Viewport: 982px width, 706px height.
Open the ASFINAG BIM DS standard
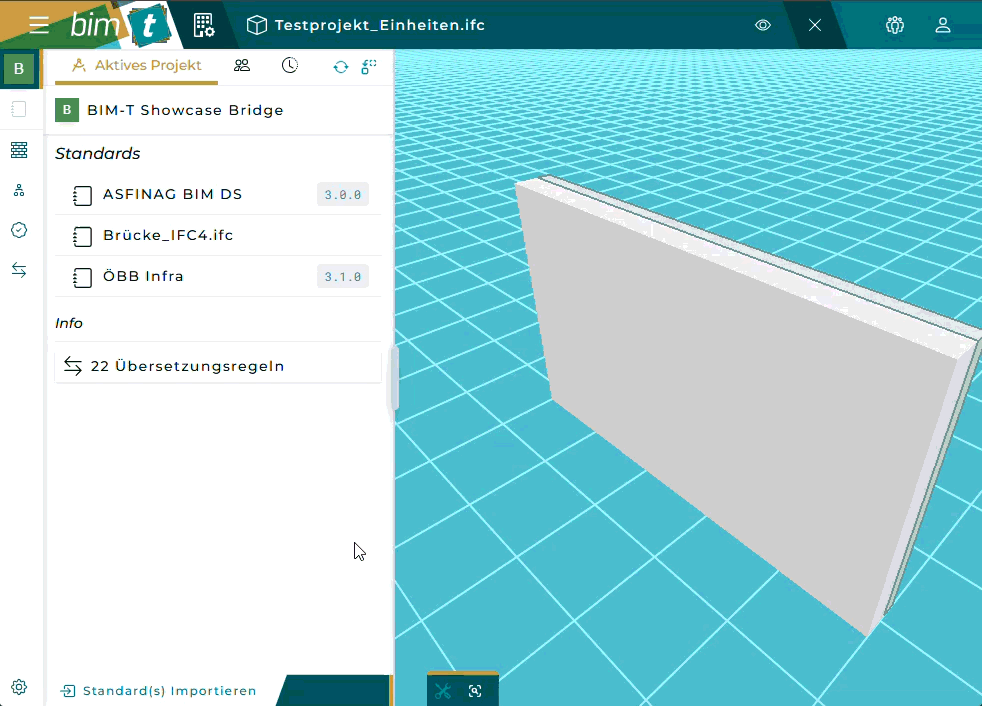click(218, 194)
